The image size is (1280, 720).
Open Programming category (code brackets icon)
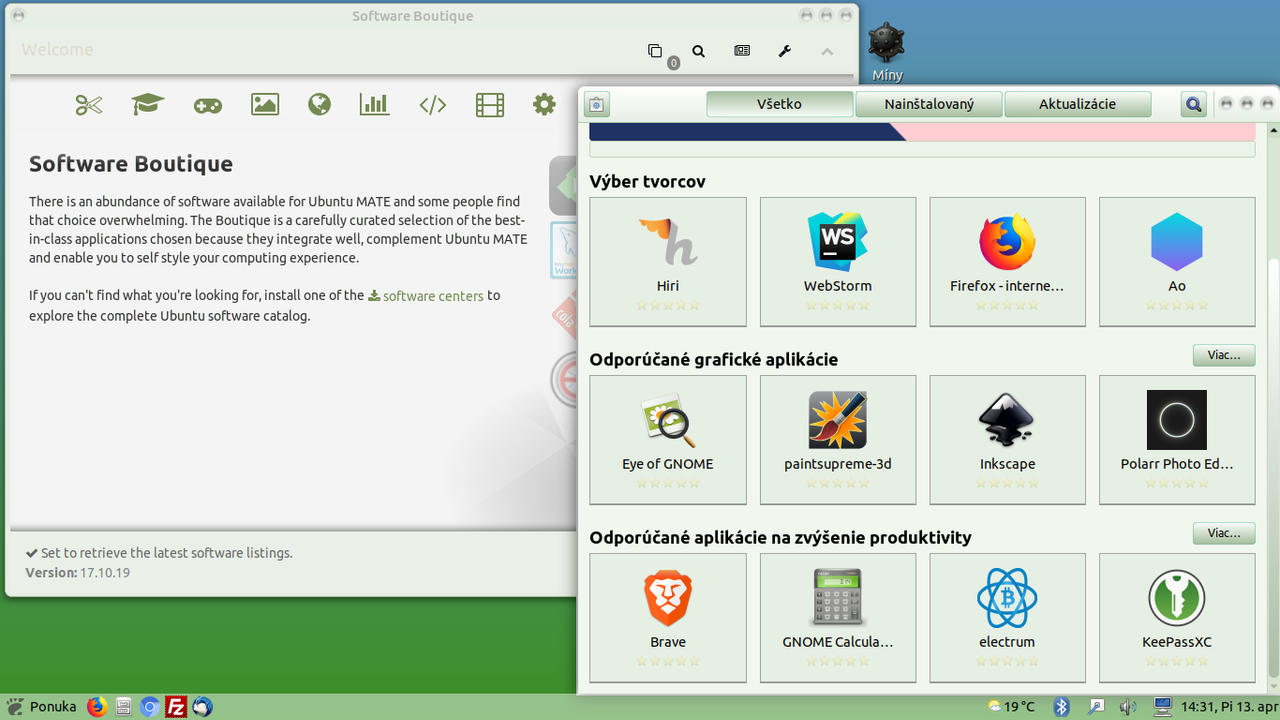click(x=432, y=105)
